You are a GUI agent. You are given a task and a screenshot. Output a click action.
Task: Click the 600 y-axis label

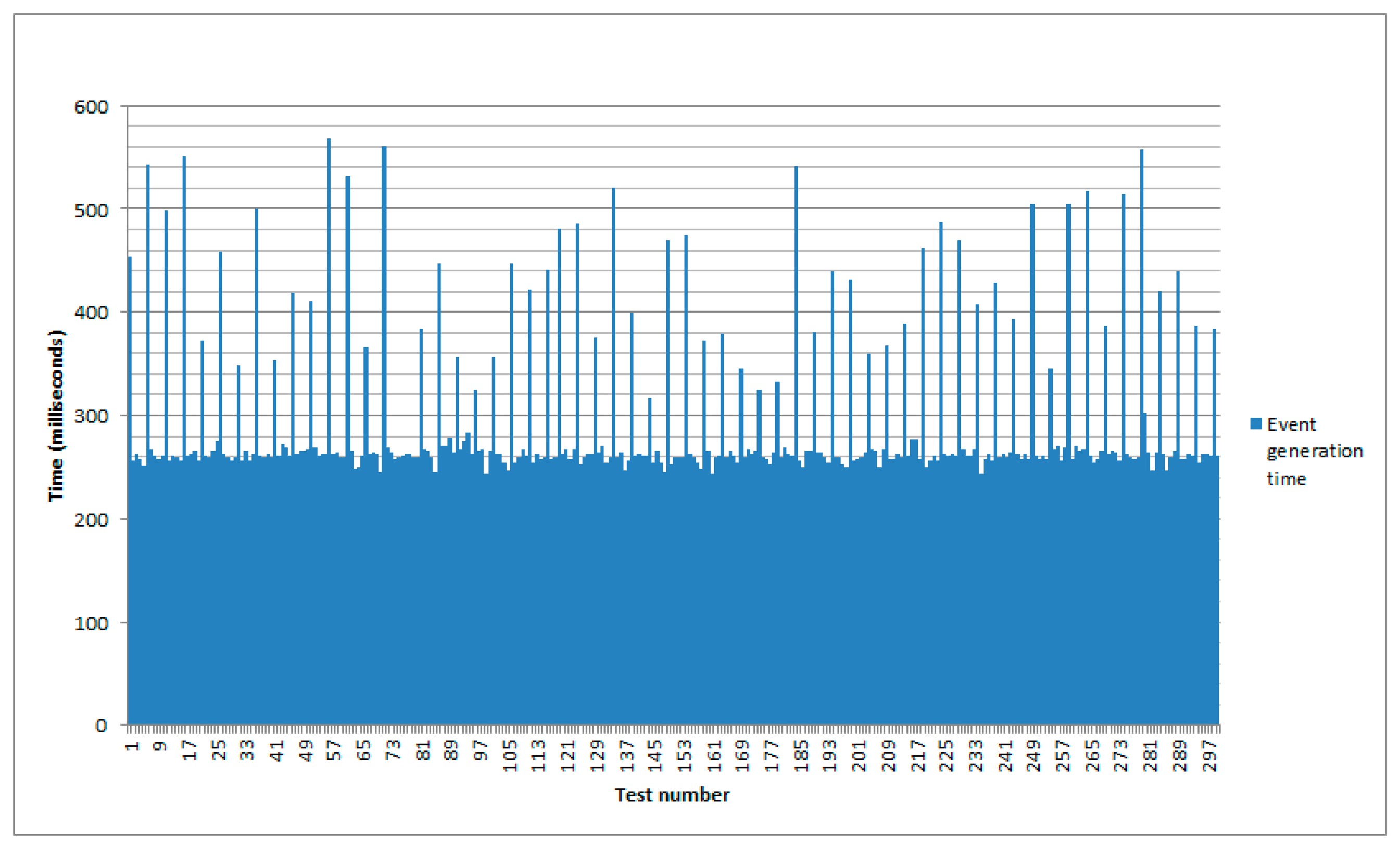point(91,107)
